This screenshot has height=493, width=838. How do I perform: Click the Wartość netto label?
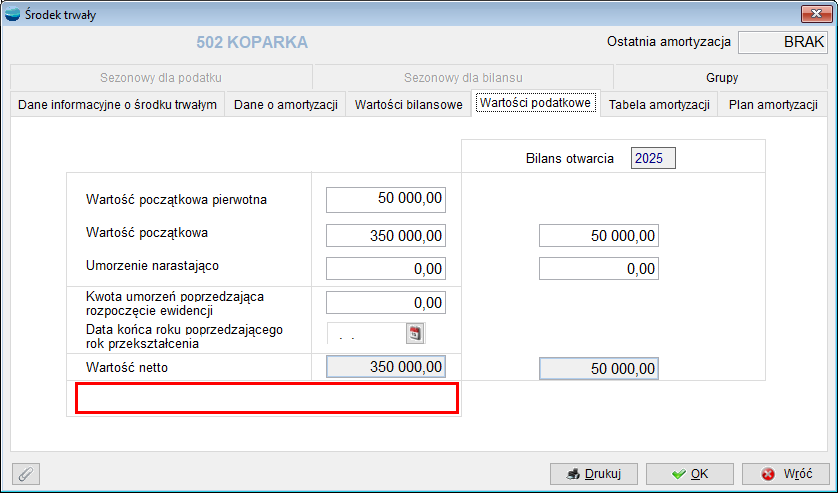click(x=127, y=368)
